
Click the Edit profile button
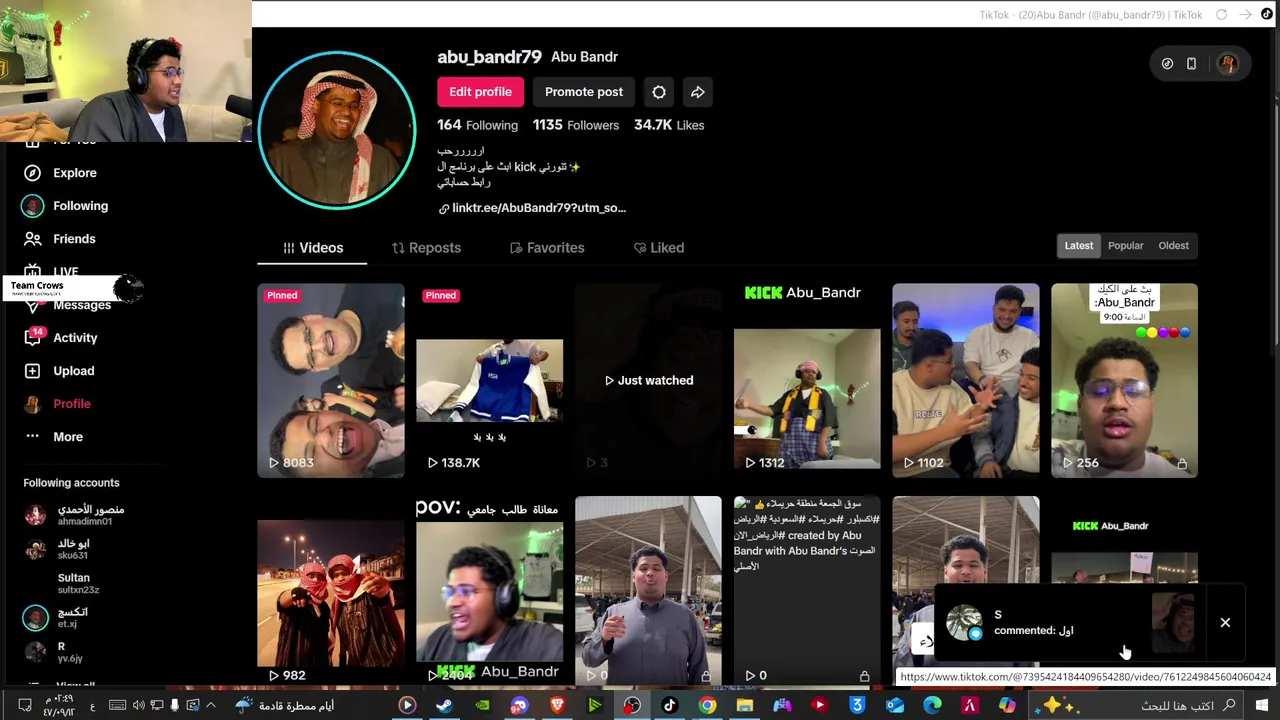[480, 92]
